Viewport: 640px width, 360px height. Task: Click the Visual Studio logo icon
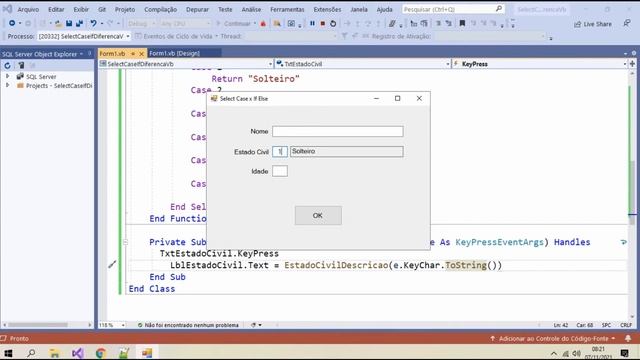pos(7,9)
